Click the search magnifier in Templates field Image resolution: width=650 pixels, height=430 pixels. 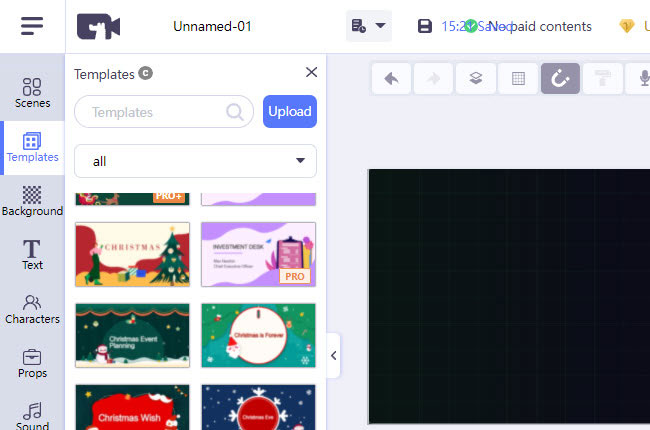coord(236,112)
